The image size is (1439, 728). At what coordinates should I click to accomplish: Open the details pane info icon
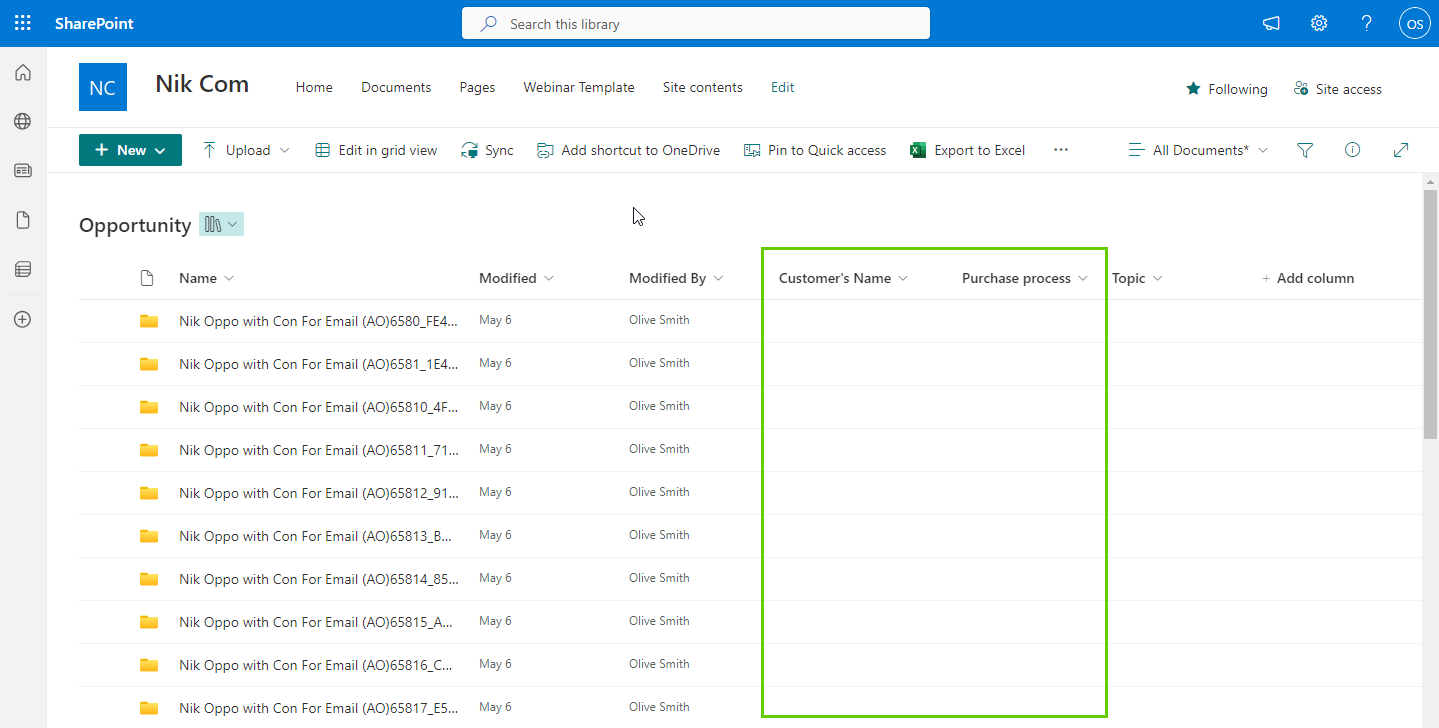pos(1353,150)
